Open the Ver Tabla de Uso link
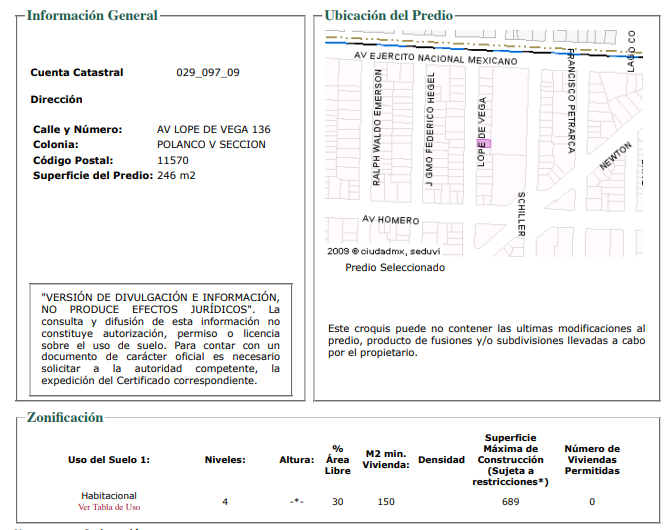Viewport: 671px width, 530px height. click(109, 507)
